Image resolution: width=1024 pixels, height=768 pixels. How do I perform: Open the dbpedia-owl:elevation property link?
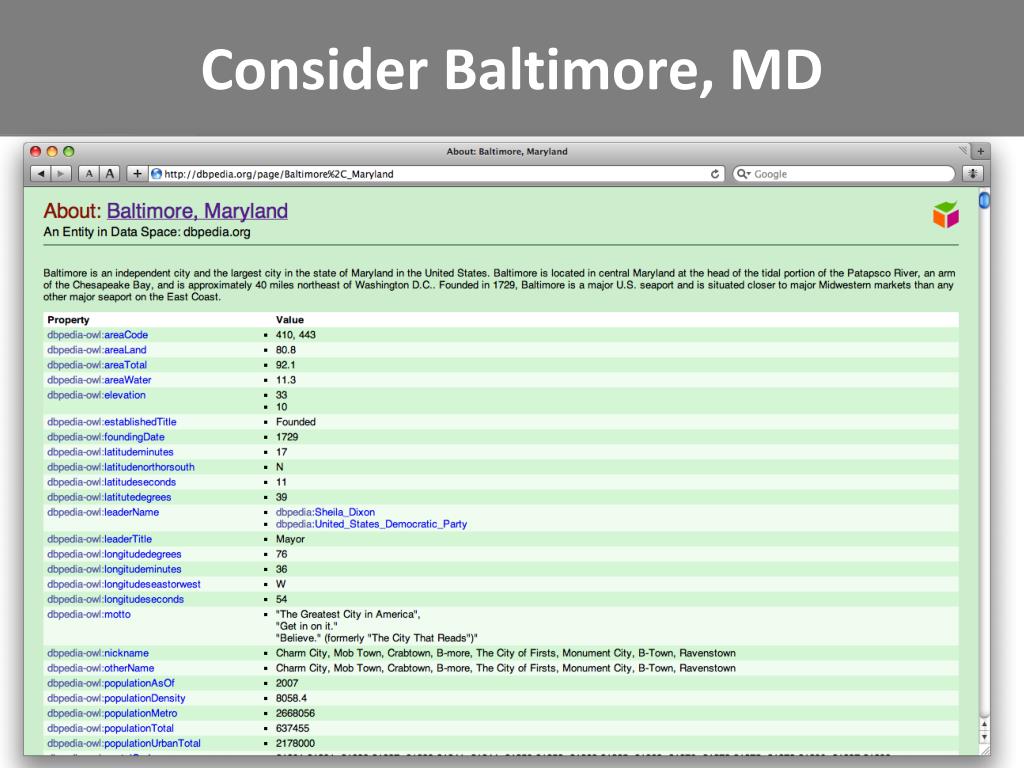pos(96,395)
